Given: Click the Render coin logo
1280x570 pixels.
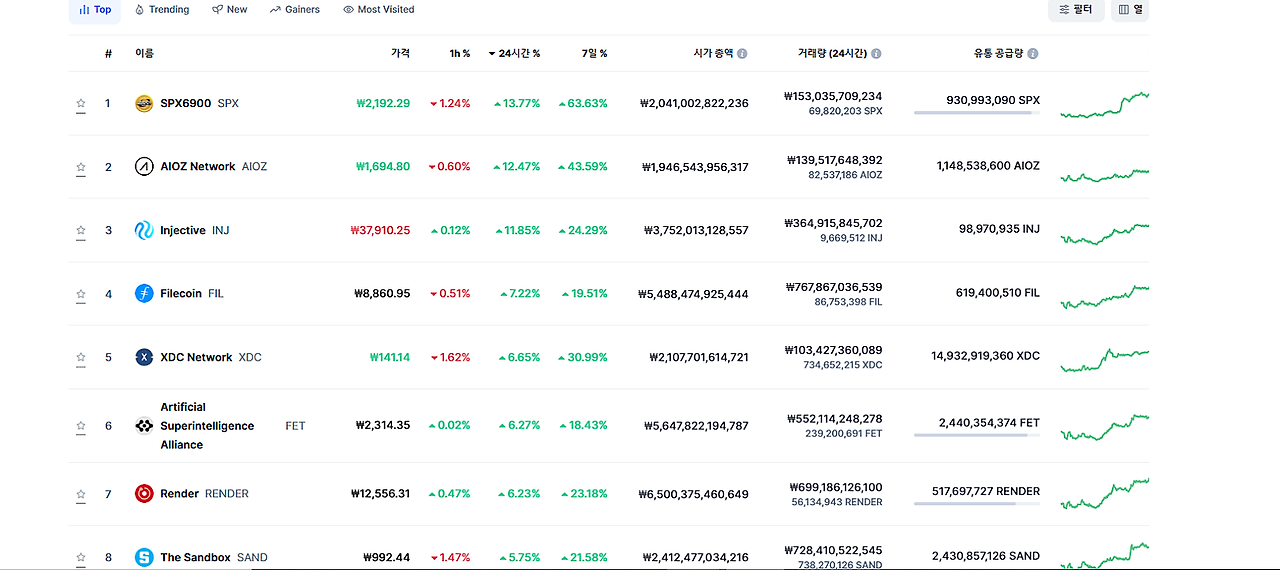Looking at the screenshot, I should [x=144, y=494].
